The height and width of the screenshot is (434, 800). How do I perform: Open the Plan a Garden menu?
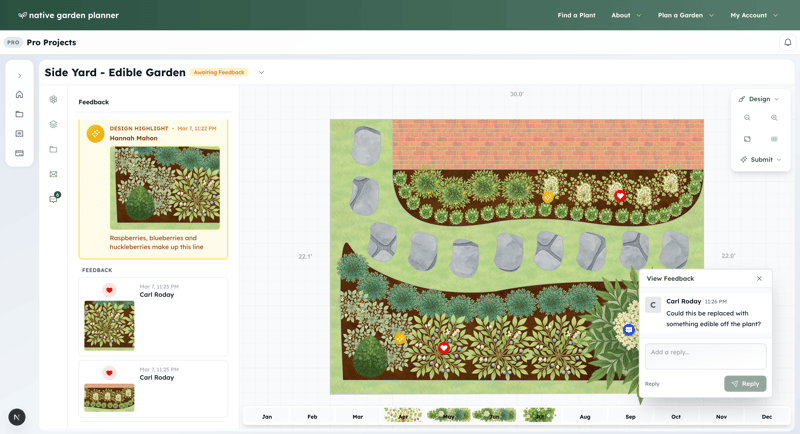[x=685, y=15]
